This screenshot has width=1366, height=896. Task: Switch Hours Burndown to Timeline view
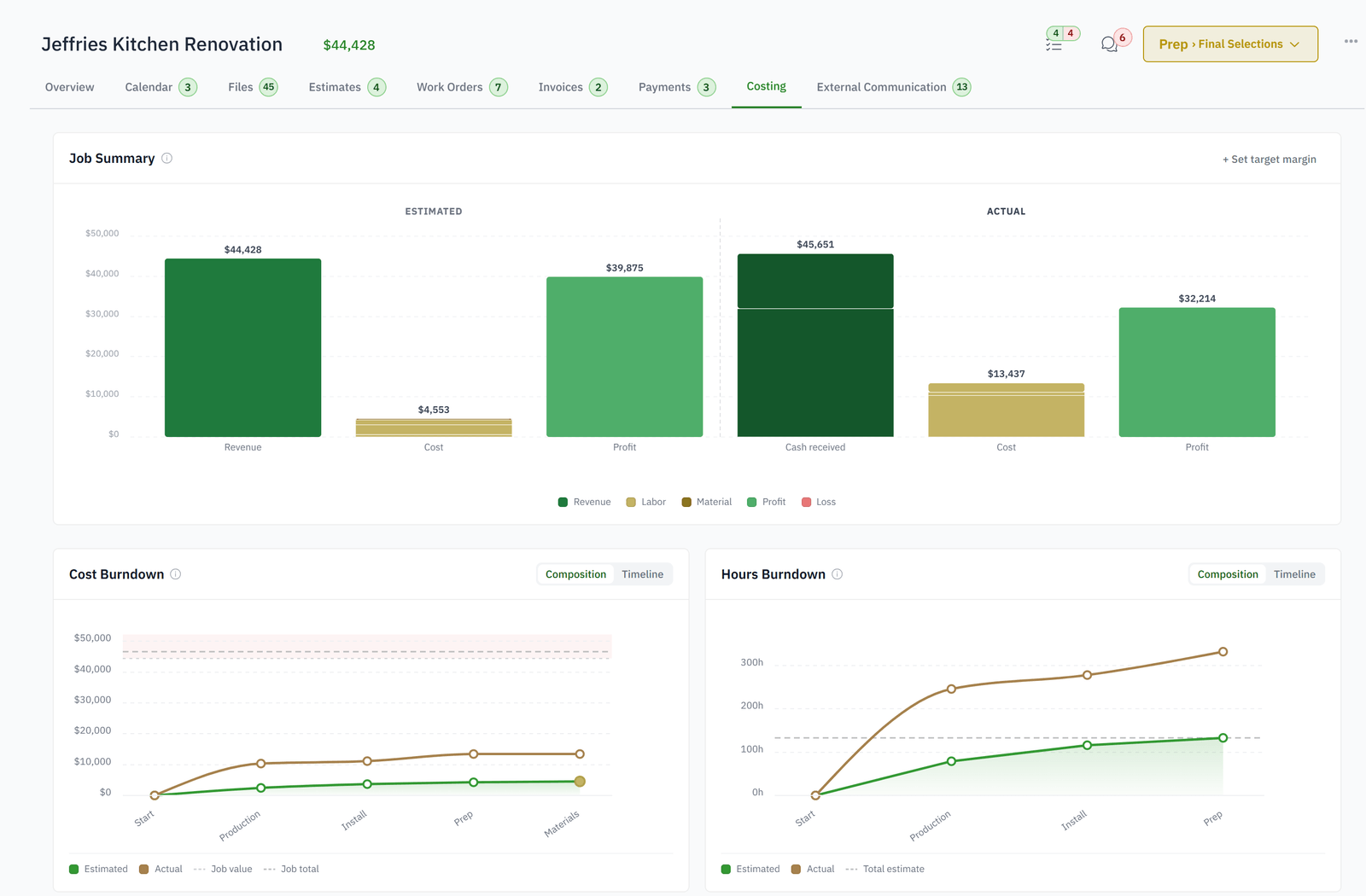point(1294,574)
